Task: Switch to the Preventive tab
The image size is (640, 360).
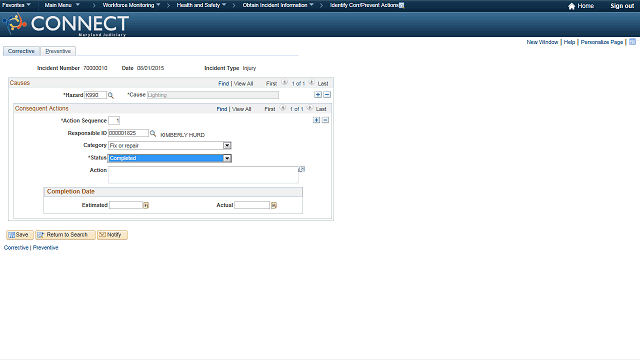Action: pyautogui.click(x=58, y=51)
